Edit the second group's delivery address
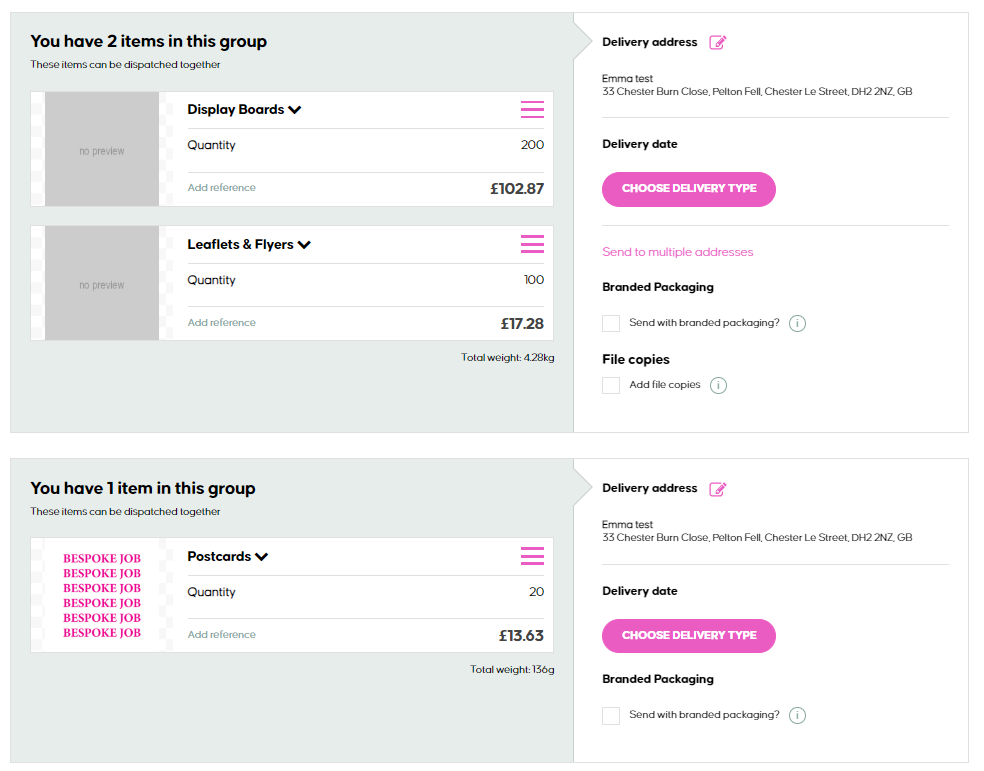This screenshot has height=771, width=984. [x=717, y=489]
